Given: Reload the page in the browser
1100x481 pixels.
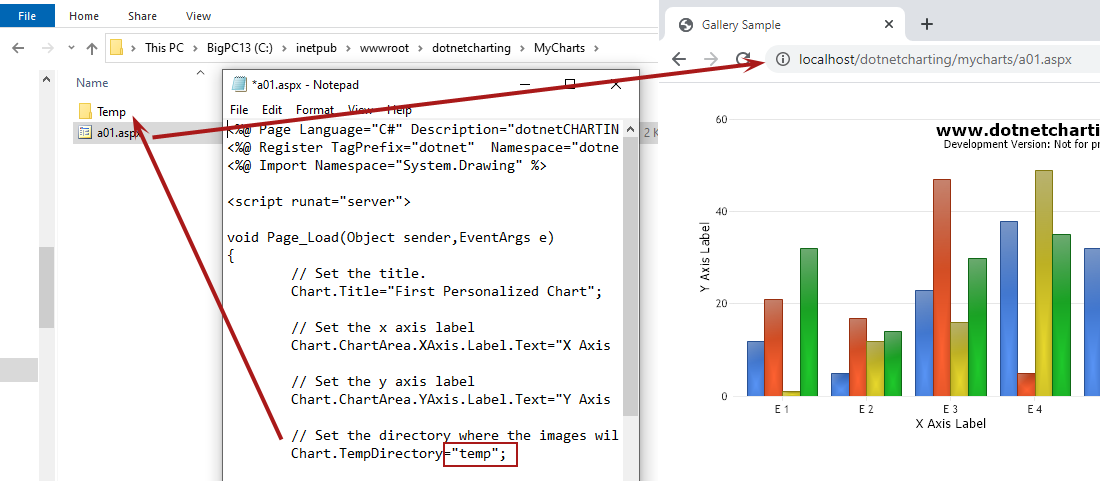Looking at the screenshot, I should (744, 59).
